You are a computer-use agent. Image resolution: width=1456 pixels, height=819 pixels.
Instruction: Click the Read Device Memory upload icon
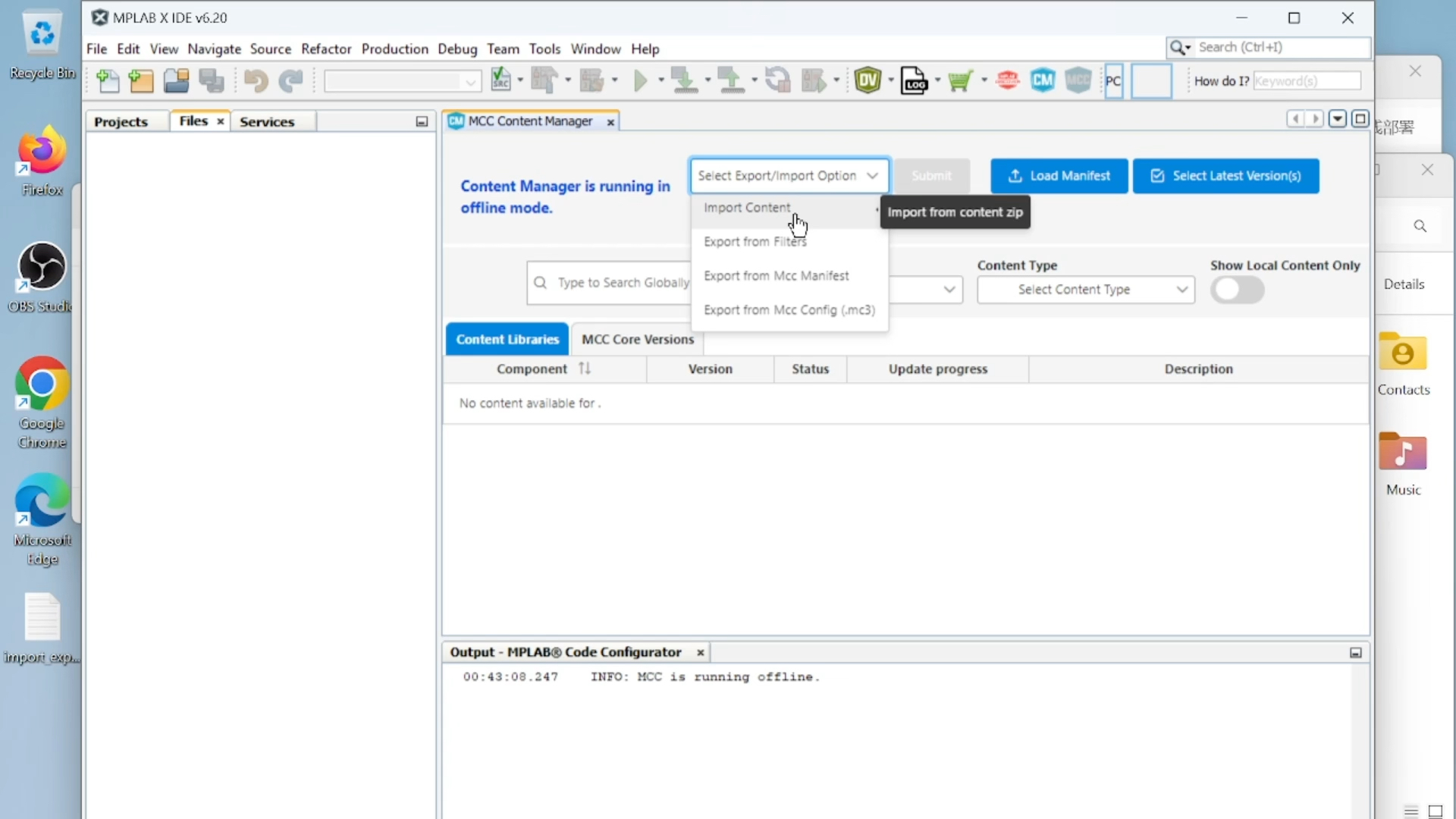731,80
